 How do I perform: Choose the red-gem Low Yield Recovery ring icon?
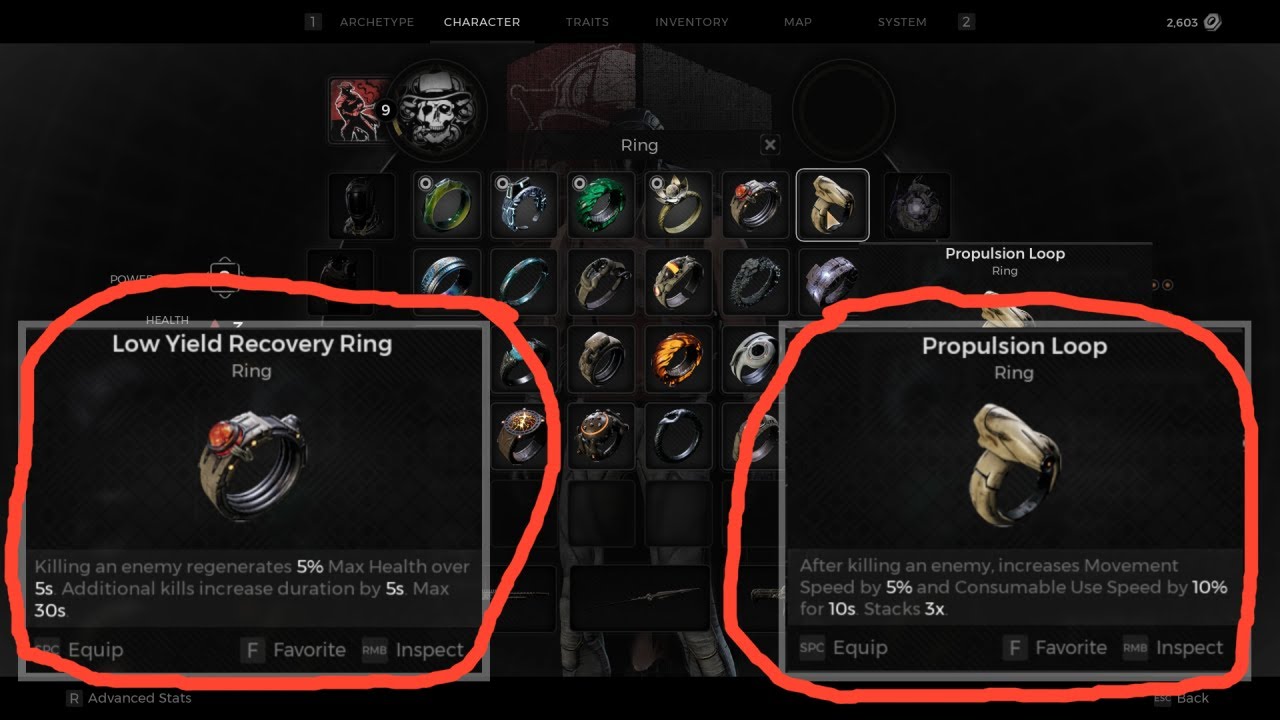coord(757,205)
